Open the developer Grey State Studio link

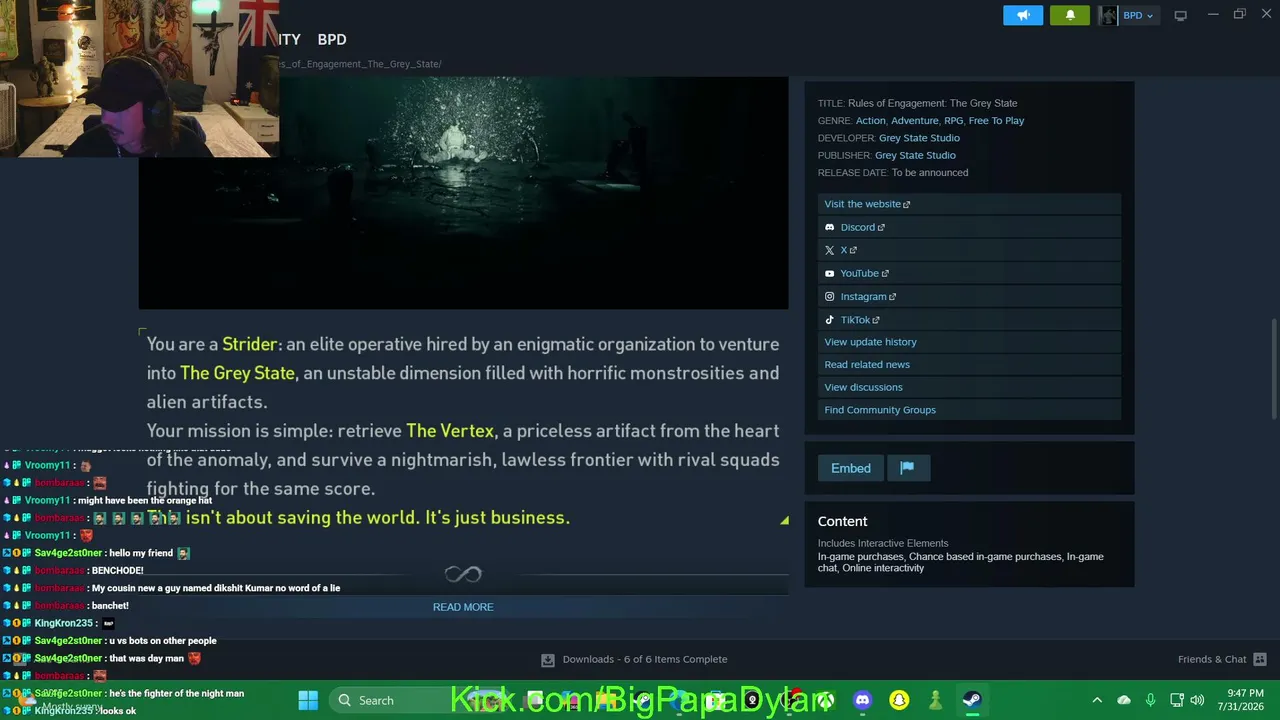[919, 138]
